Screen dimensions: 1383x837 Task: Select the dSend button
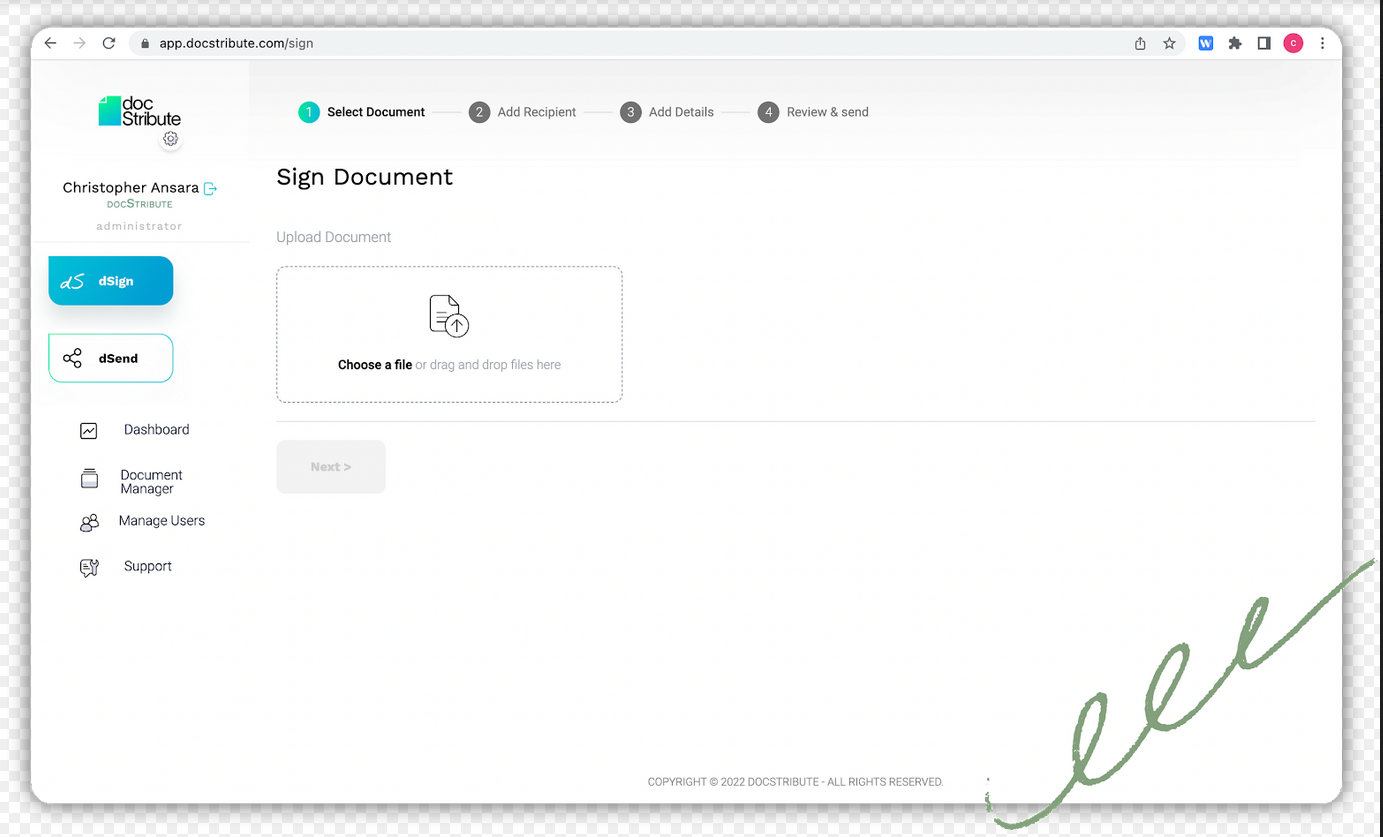click(x=111, y=358)
